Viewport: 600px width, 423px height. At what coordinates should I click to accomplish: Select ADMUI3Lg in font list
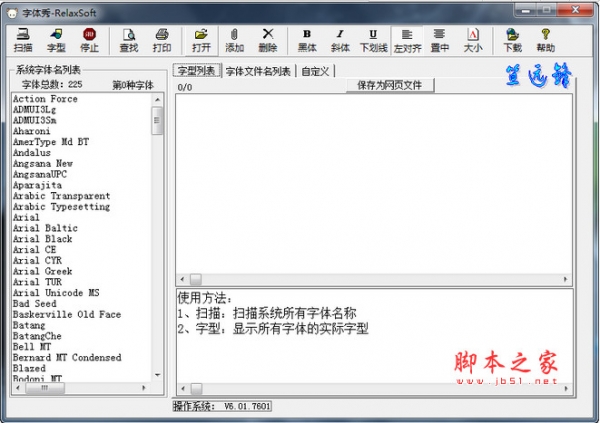pos(34,109)
